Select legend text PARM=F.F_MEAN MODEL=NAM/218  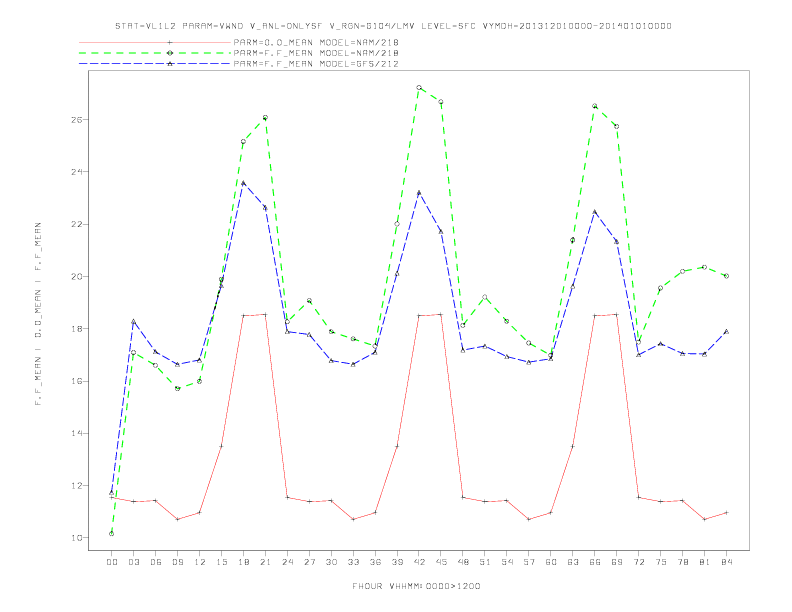pos(316,53)
